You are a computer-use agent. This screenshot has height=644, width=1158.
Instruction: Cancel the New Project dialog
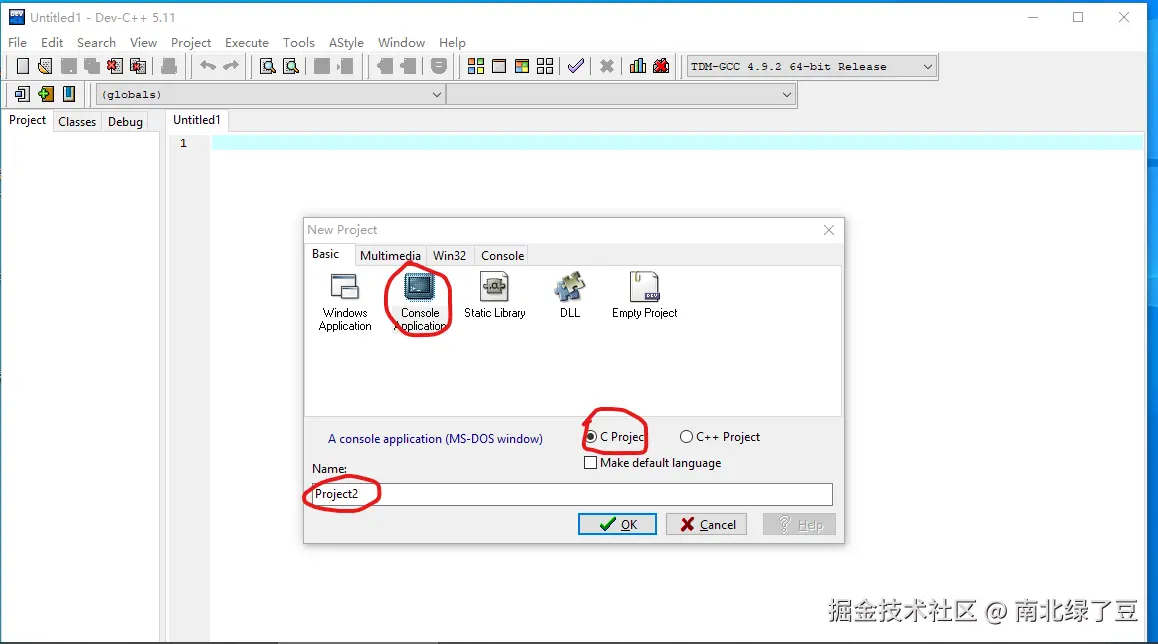tap(706, 524)
